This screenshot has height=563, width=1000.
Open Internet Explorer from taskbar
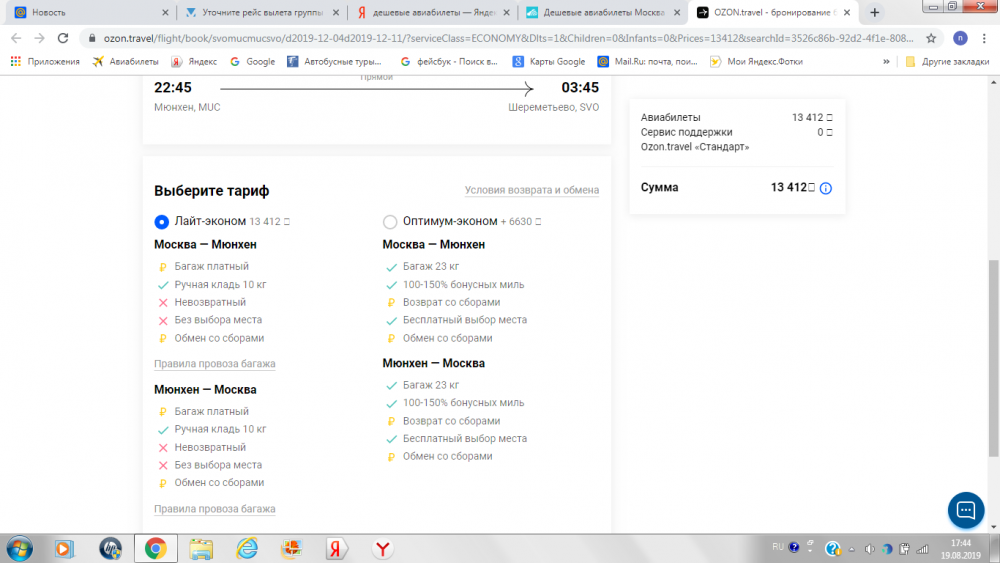pos(247,548)
